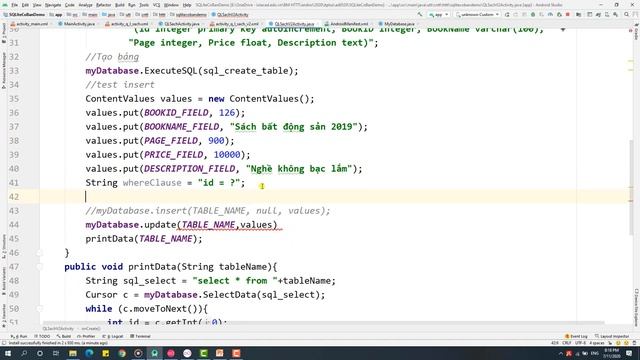The width and height of the screenshot is (640, 360).
Task: Open the Build Variants side panel
Action: point(4,281)
